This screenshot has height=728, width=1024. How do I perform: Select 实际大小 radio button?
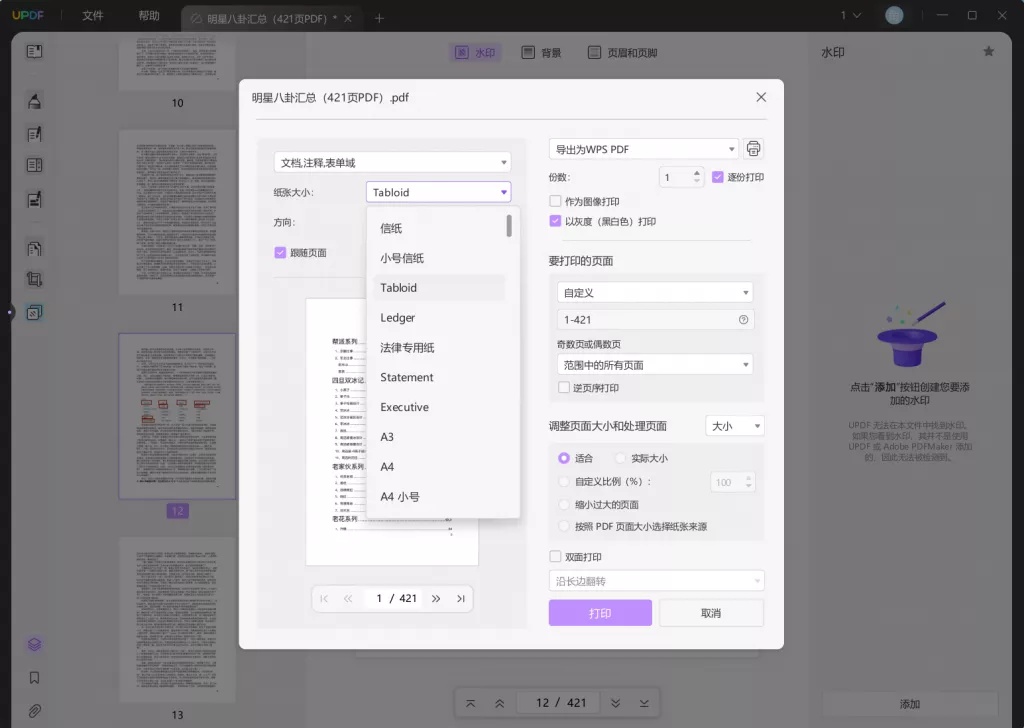coord(620,458)
